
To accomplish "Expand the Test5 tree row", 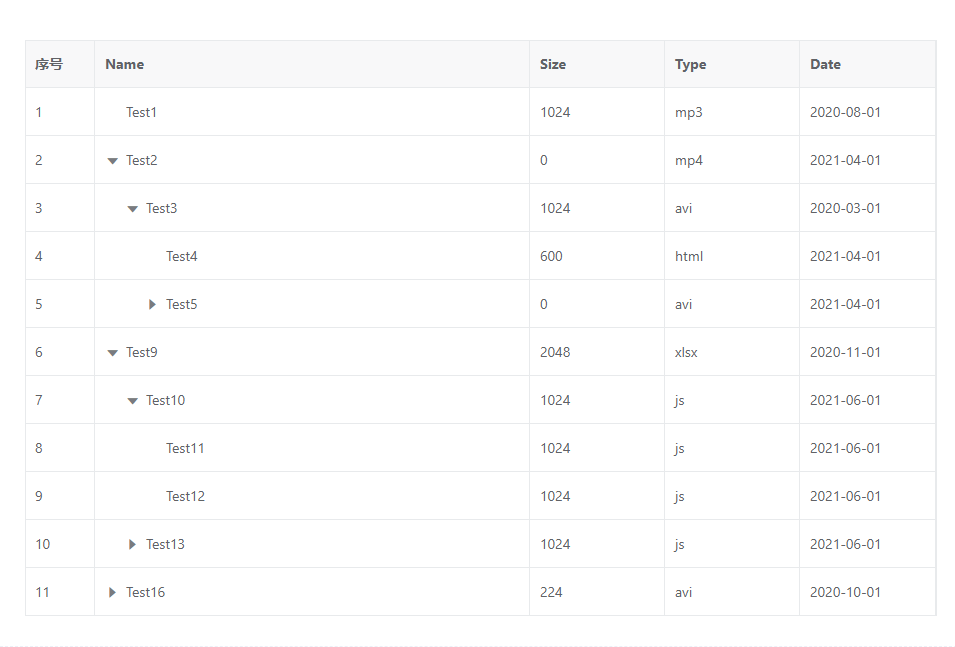I will coord(152,304).
